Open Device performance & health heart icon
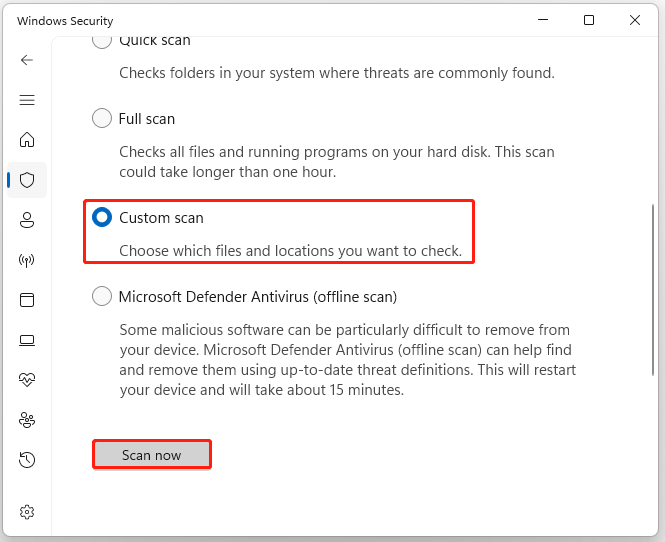The height and width of the screenshot is (542, 665). point(27,380)
